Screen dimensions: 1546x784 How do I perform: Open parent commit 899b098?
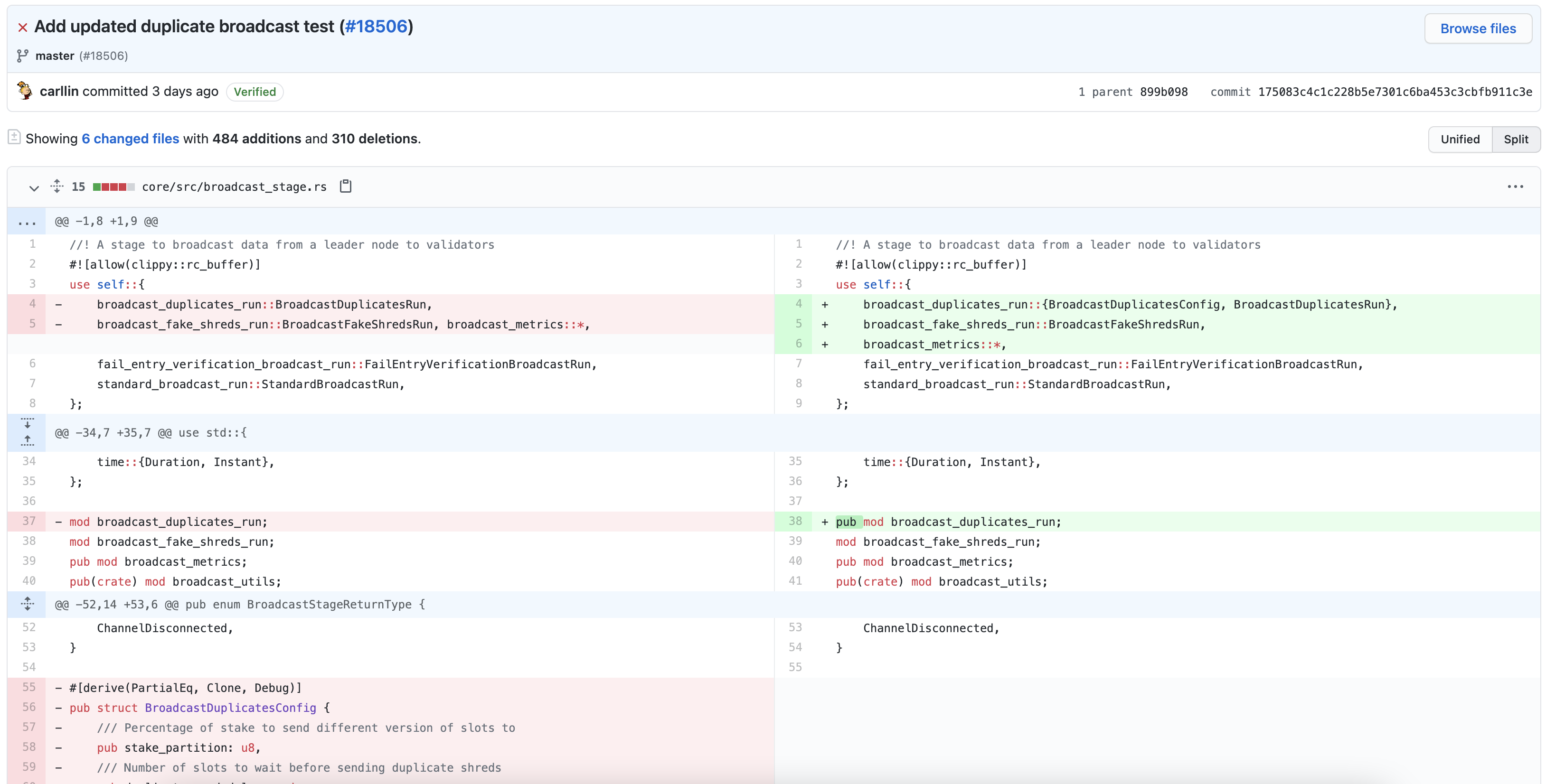pyautogui.click(x=1163, y=92)
